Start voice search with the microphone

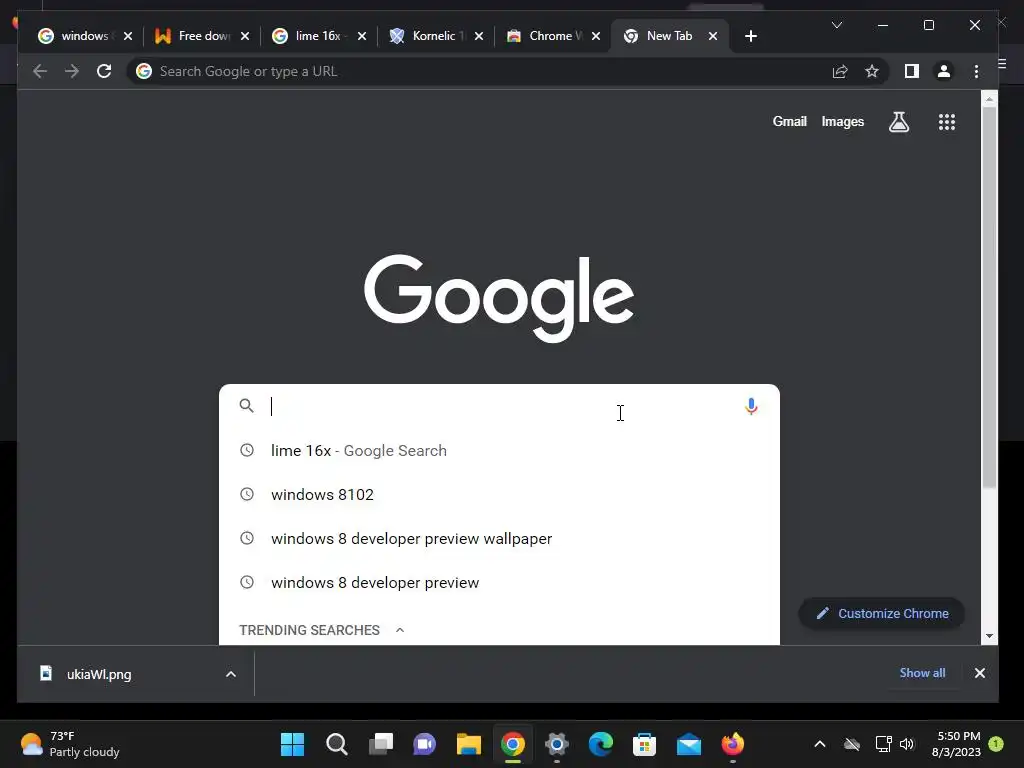[x=751, y=406]
